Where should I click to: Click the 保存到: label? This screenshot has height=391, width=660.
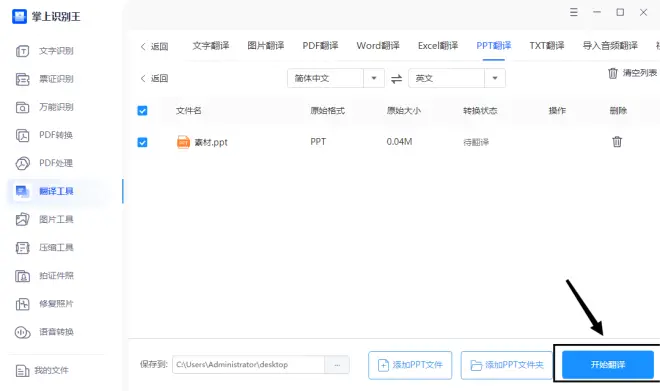coord(154,364)
